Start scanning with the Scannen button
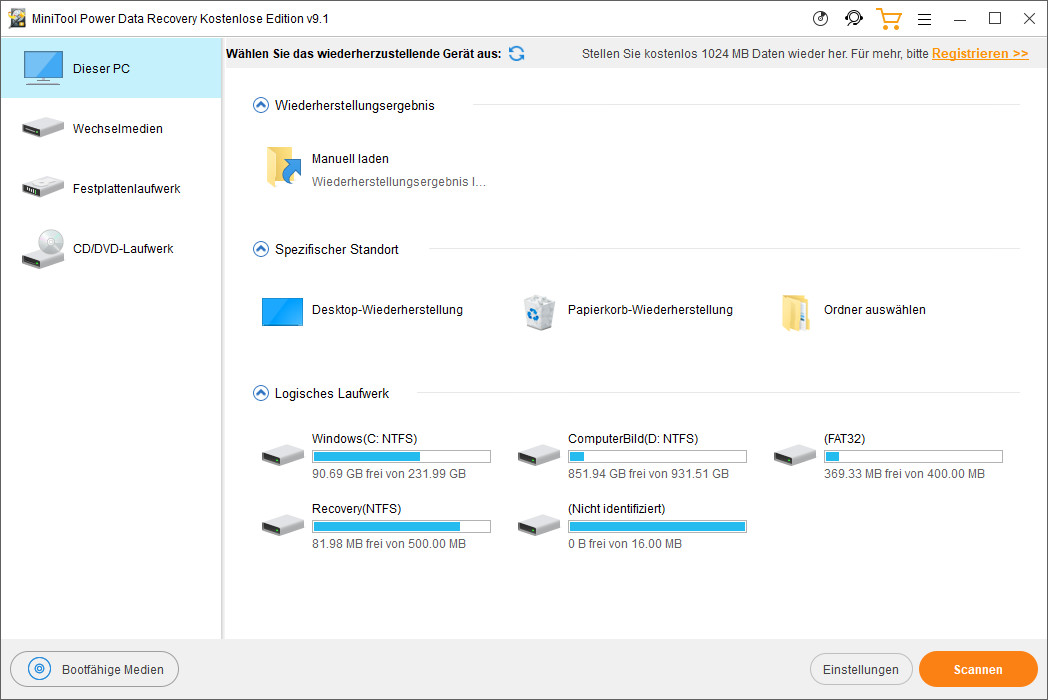 [x=978, y=669]
